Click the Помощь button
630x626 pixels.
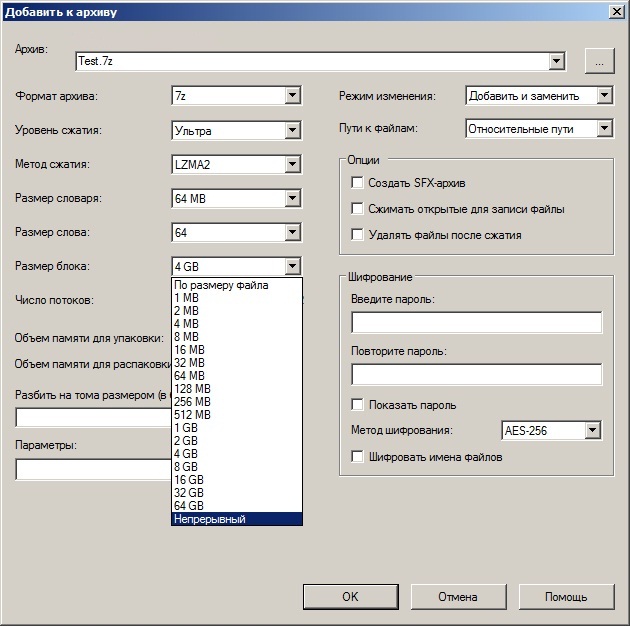point(567,597)
